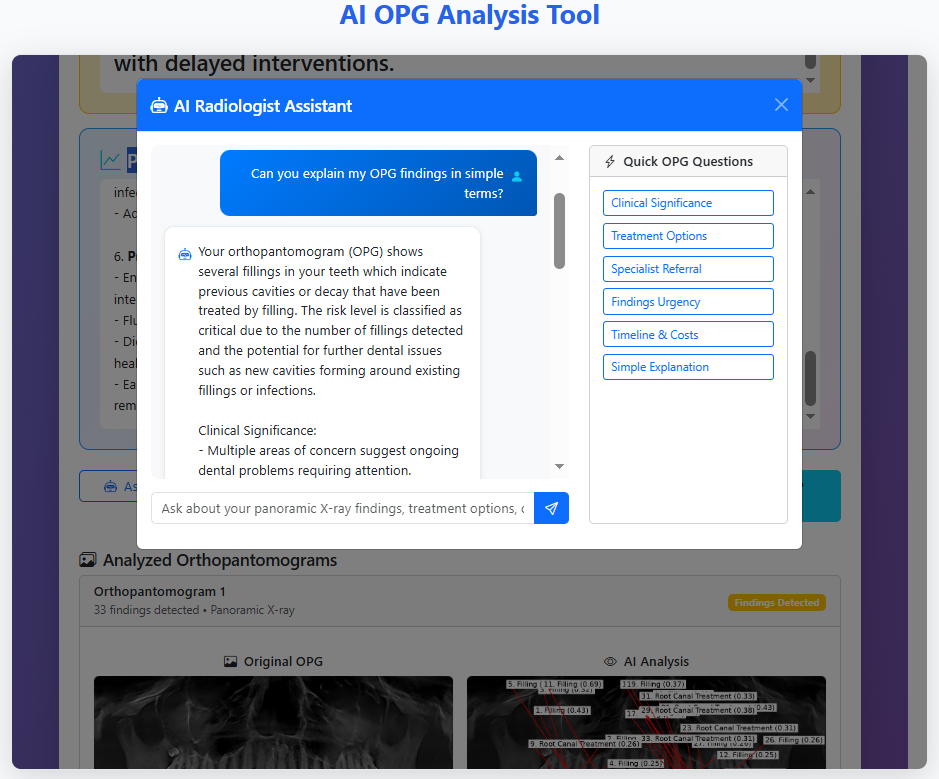Choose the Treatment Options quick question
This screenshot has width=939, height=779.
[688, 236]
